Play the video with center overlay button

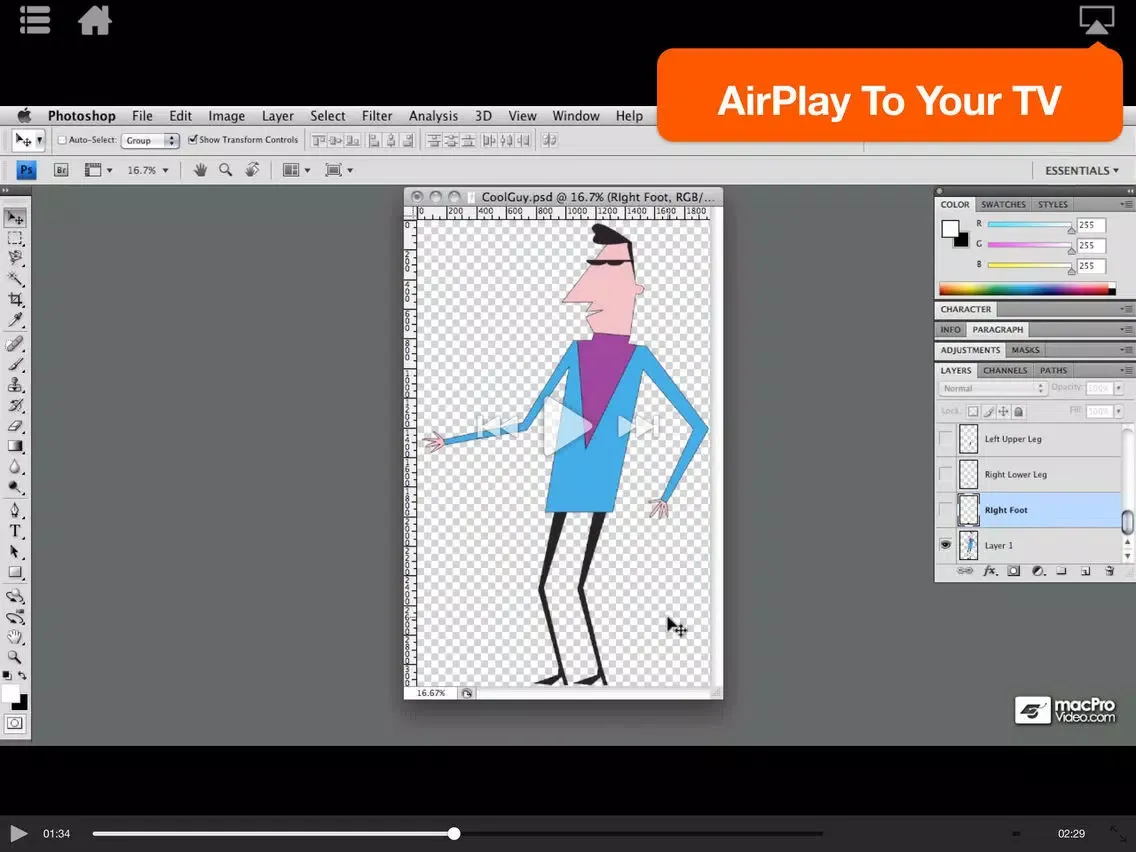point(567,426)
